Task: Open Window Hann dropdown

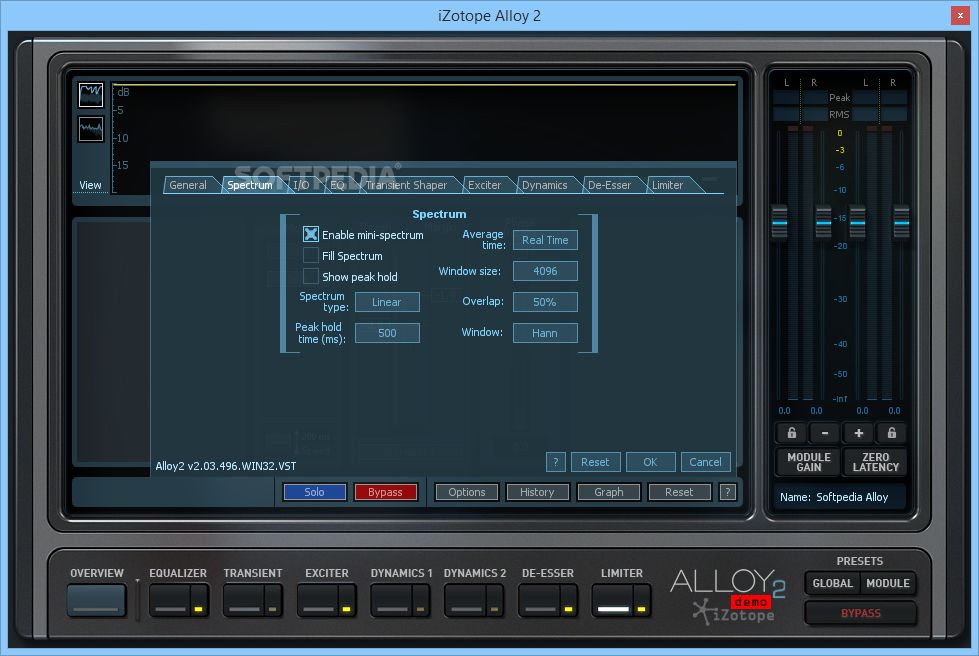Action: pyautogui.click(x=545, y=333)
